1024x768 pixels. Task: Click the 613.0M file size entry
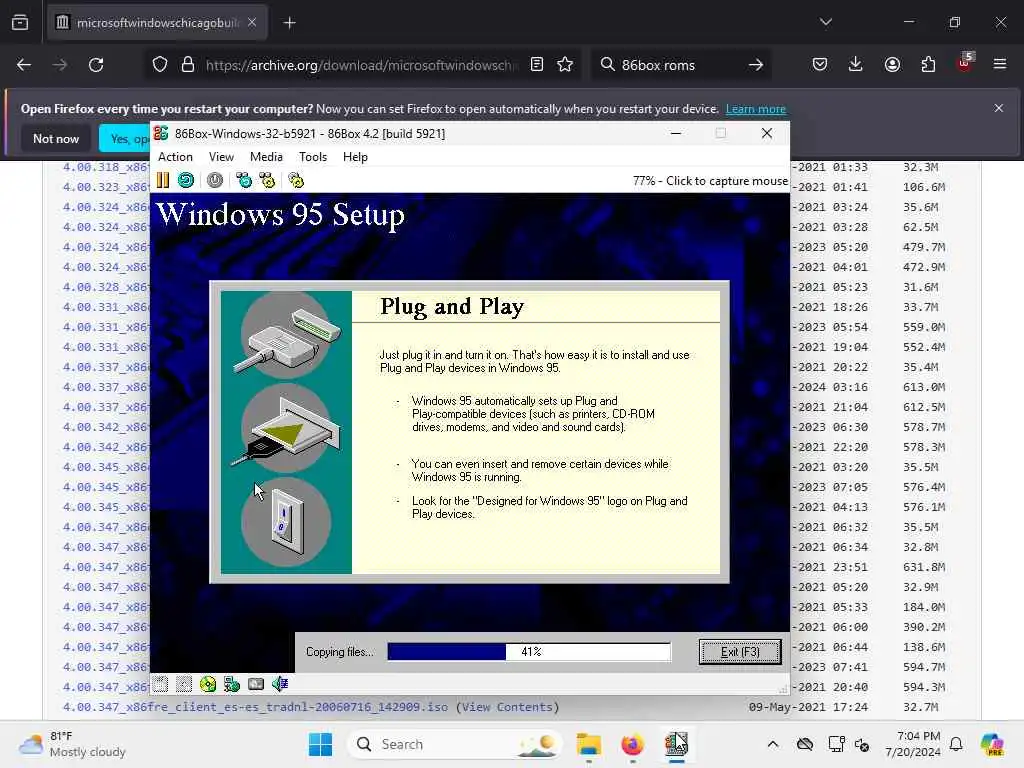[x=923, y=387]
